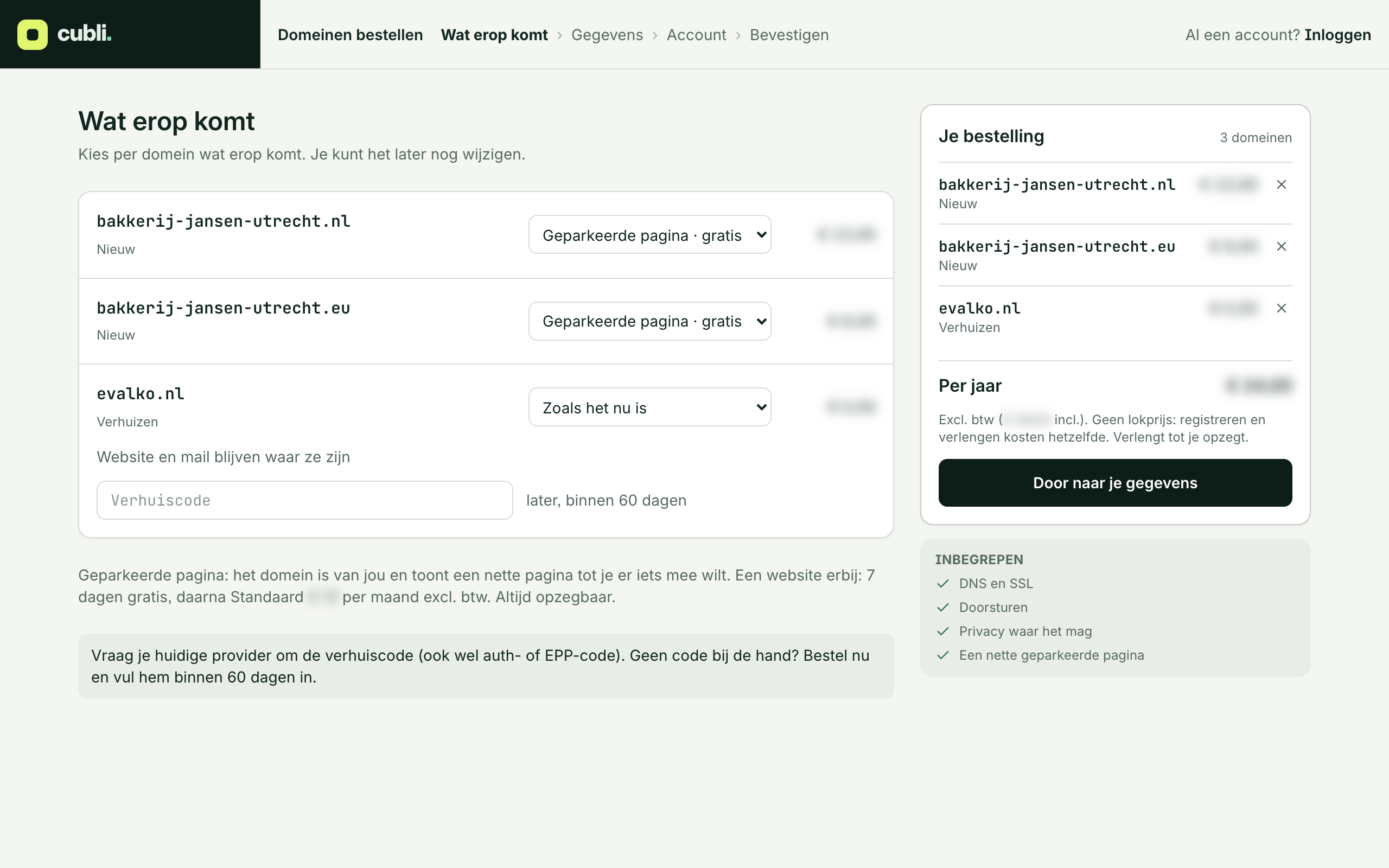This screenshot has width=1389, height=868.
Task: Go to the Gegevens step
Action: [607, 34]
